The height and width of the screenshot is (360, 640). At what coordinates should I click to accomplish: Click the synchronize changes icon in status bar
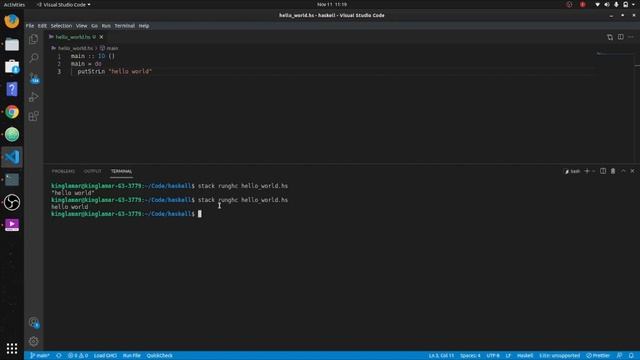(59, 356)
